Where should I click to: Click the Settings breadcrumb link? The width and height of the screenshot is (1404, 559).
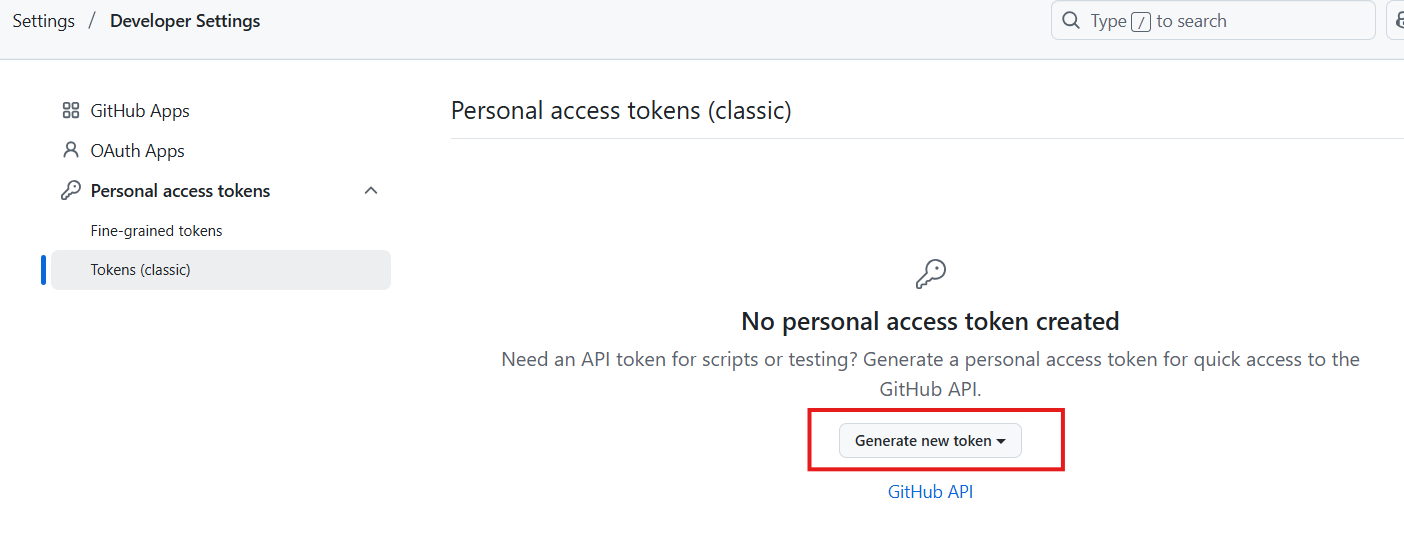pos(43,21)
